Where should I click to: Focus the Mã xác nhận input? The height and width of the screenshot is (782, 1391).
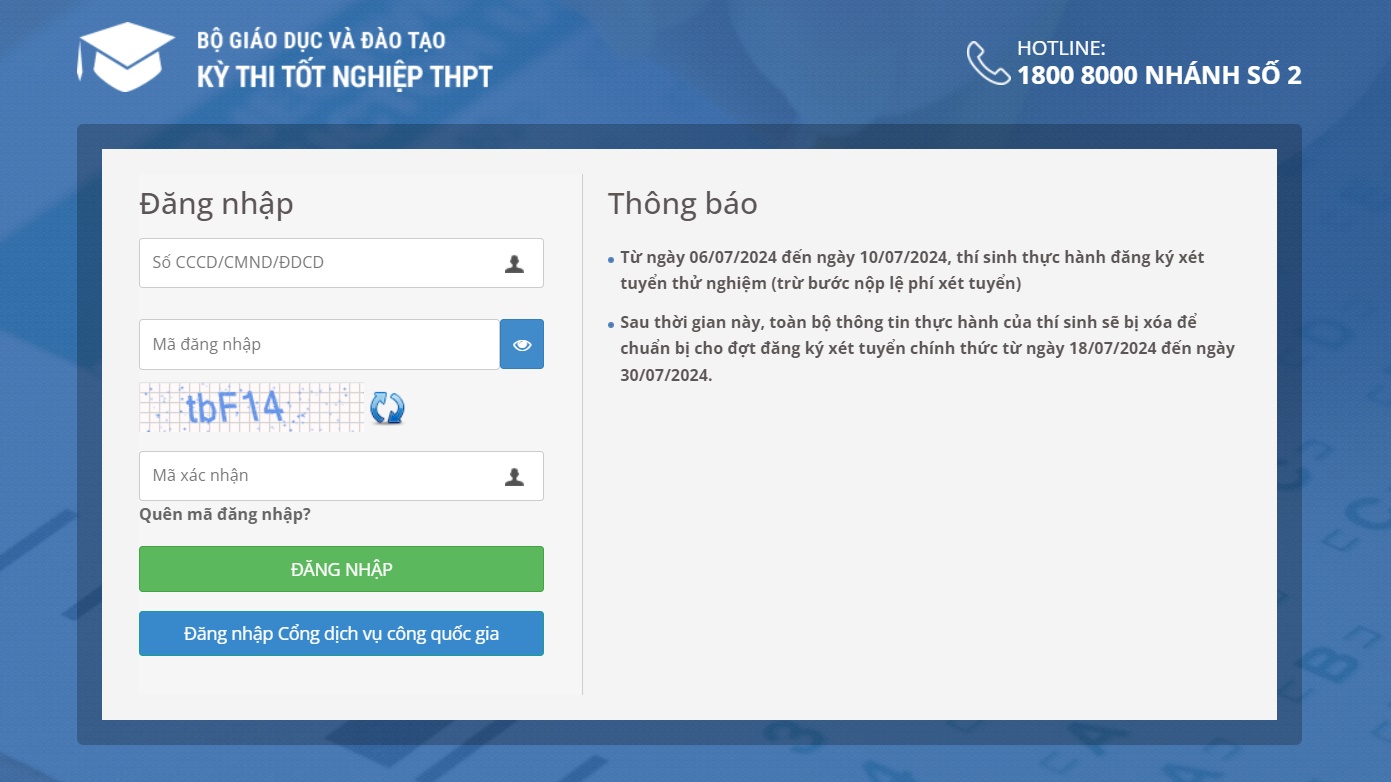(341, 476)
